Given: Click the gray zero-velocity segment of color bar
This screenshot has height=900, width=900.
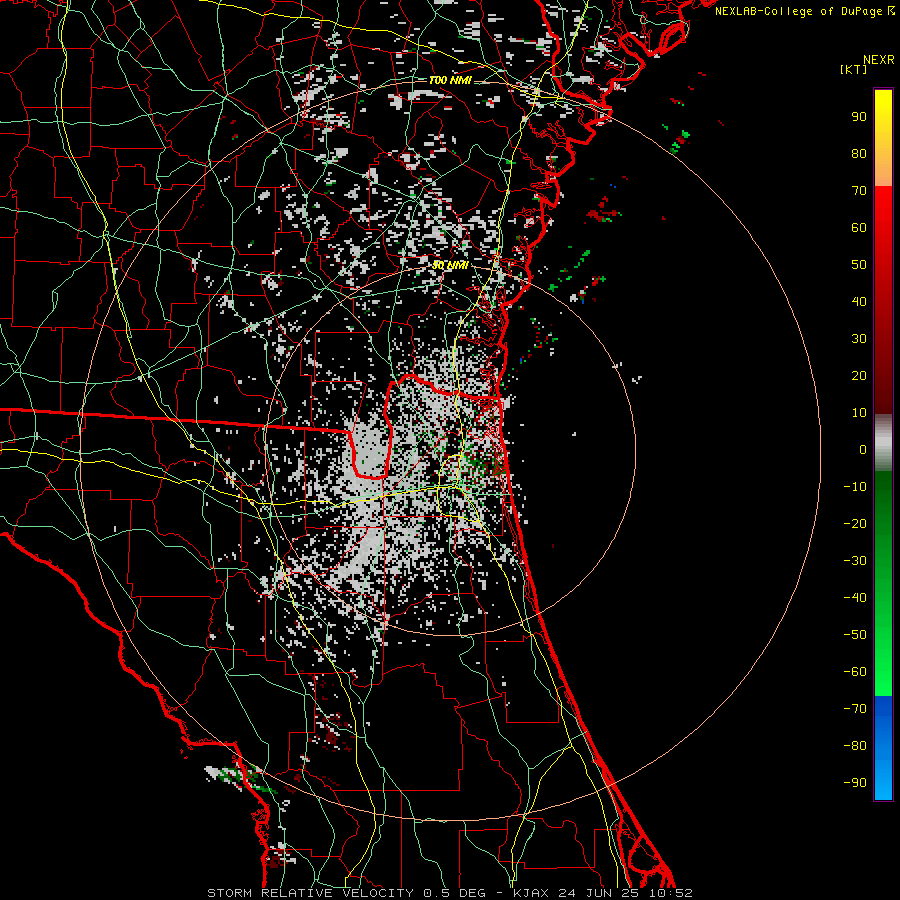Looking at the screenshot, I should [883, 443].
